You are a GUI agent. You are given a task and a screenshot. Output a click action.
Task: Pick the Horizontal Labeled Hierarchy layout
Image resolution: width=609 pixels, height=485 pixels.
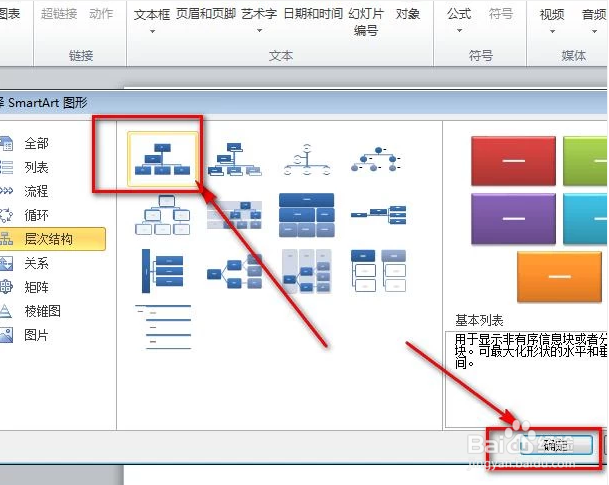(307, 271)
